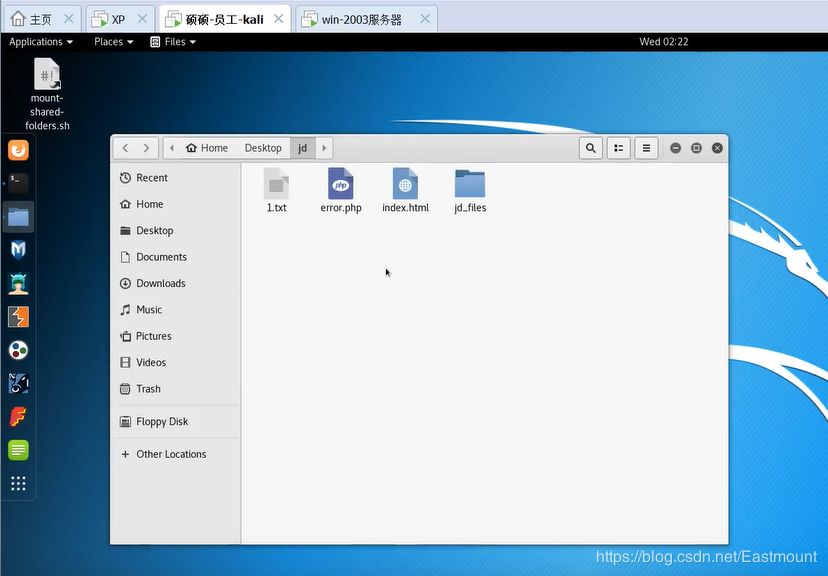This screenshot has height=576, width=828.
Task: Open the error.php file
Action: click(x=341, y=190)
